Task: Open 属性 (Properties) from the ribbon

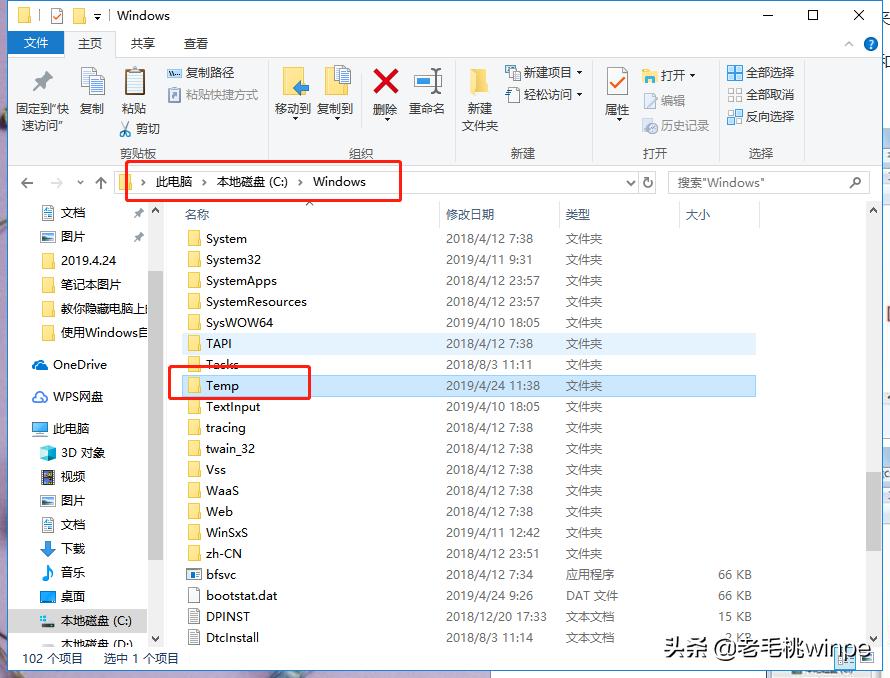Action: click(616, 88)
